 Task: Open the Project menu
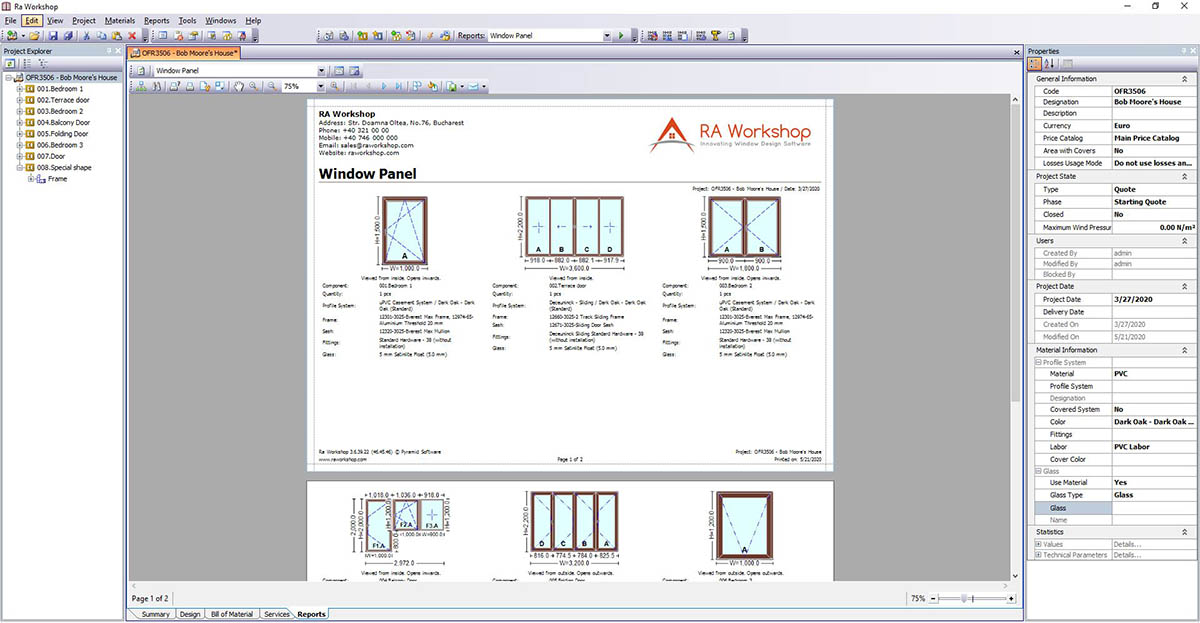pos(84,20)
